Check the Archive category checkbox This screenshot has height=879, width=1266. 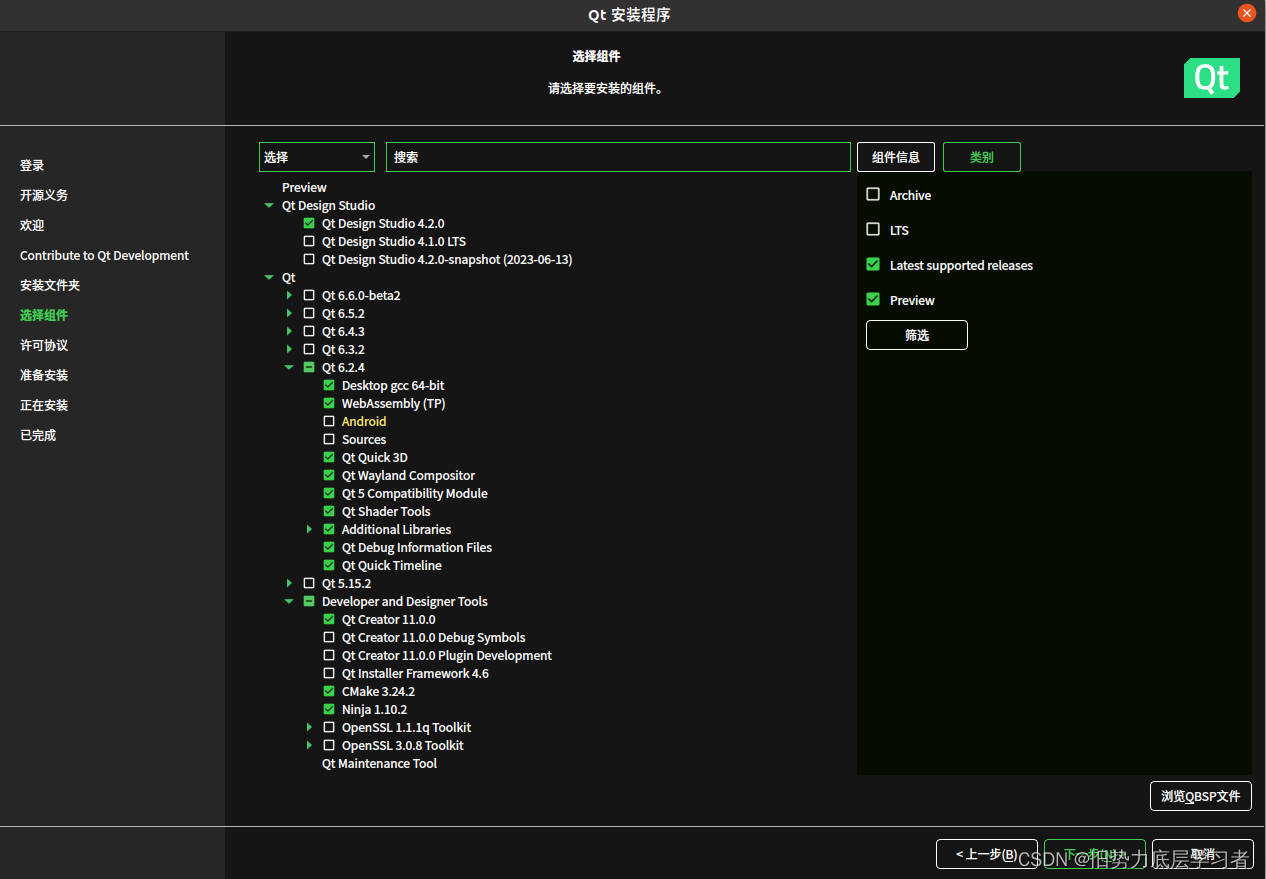pos(873,194)
